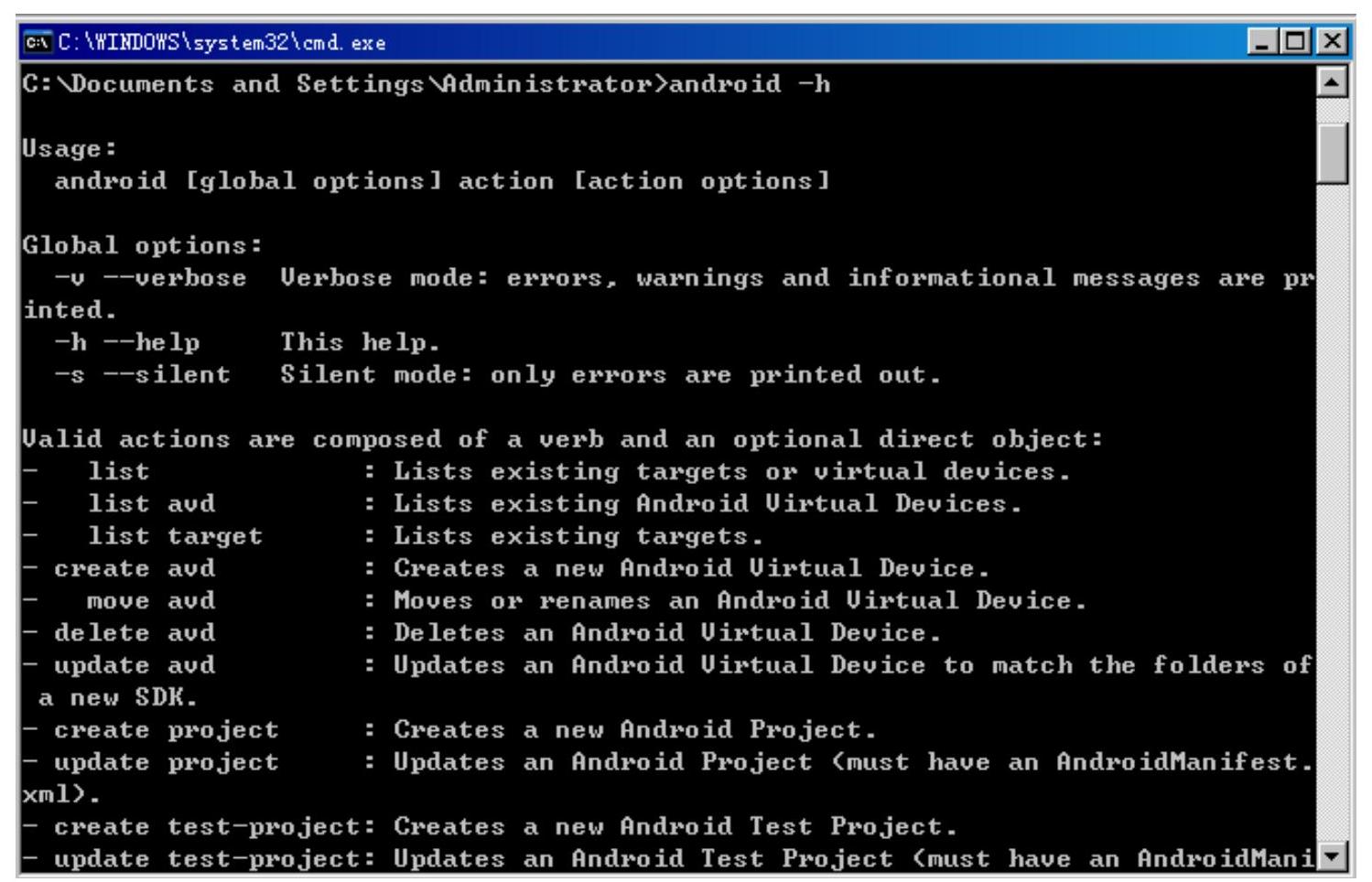The height and width of the screenshot is (882, 1372).
Task: Click the "create avd" action entry
Action: click(135, 568)
